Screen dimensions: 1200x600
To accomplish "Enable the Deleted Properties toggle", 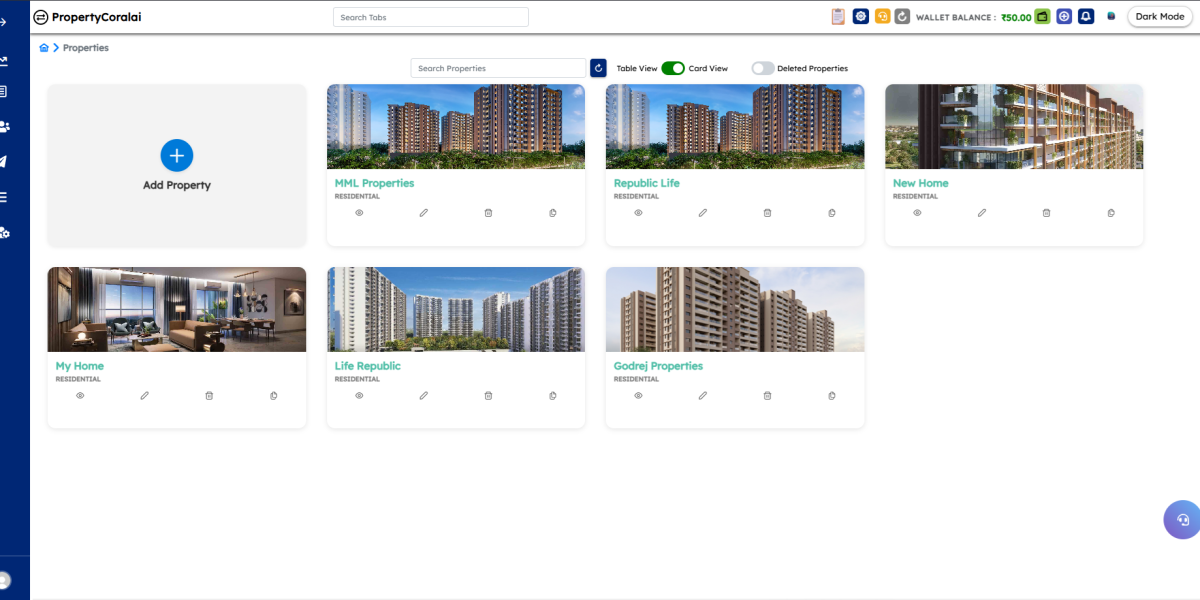I will (x=763, y=68).
